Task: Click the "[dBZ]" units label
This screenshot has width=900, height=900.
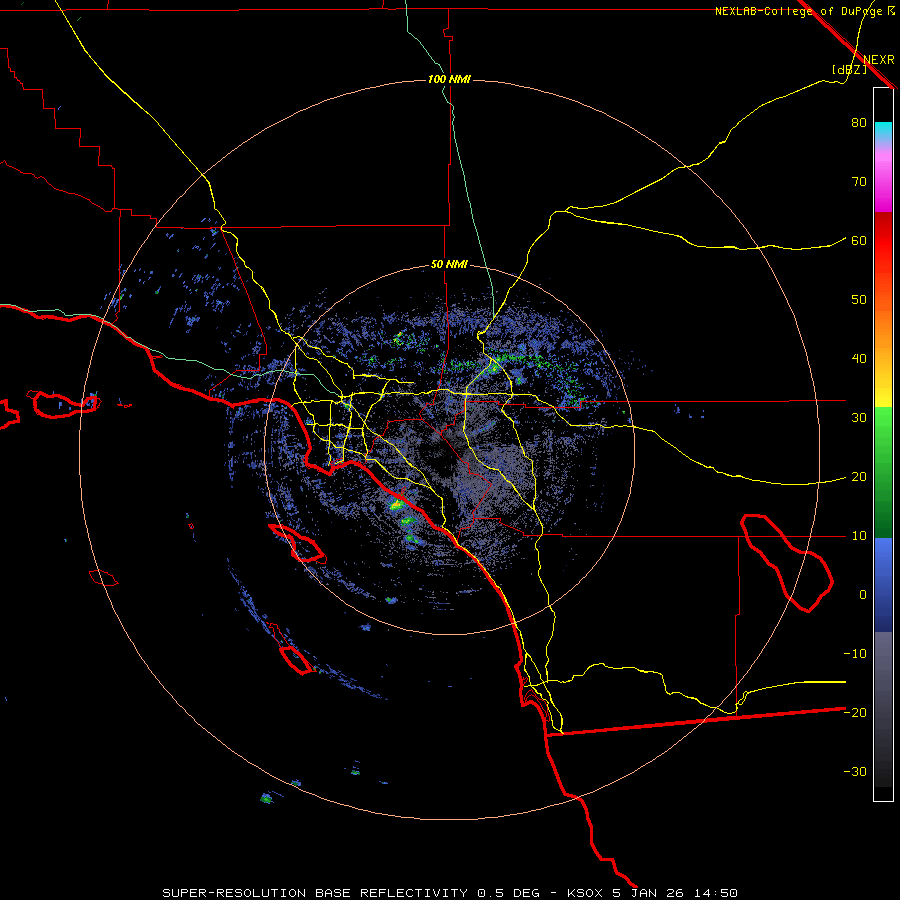Action: tap(849, 69)
